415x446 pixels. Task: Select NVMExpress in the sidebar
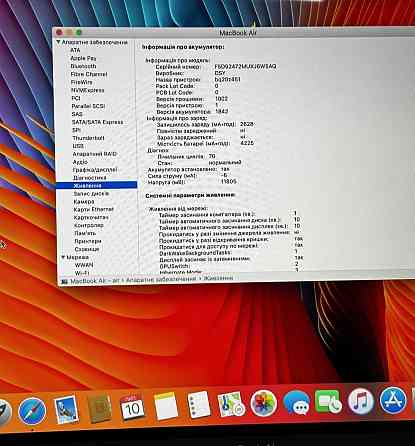pos(88,90)
